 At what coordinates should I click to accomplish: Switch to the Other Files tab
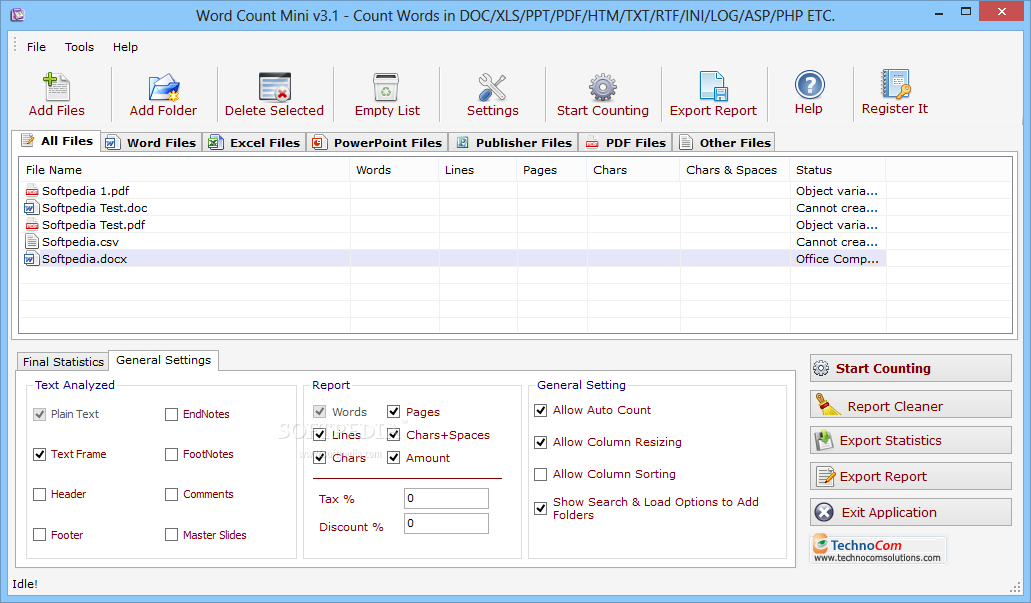pyautogui.click(x=724, y=143)
